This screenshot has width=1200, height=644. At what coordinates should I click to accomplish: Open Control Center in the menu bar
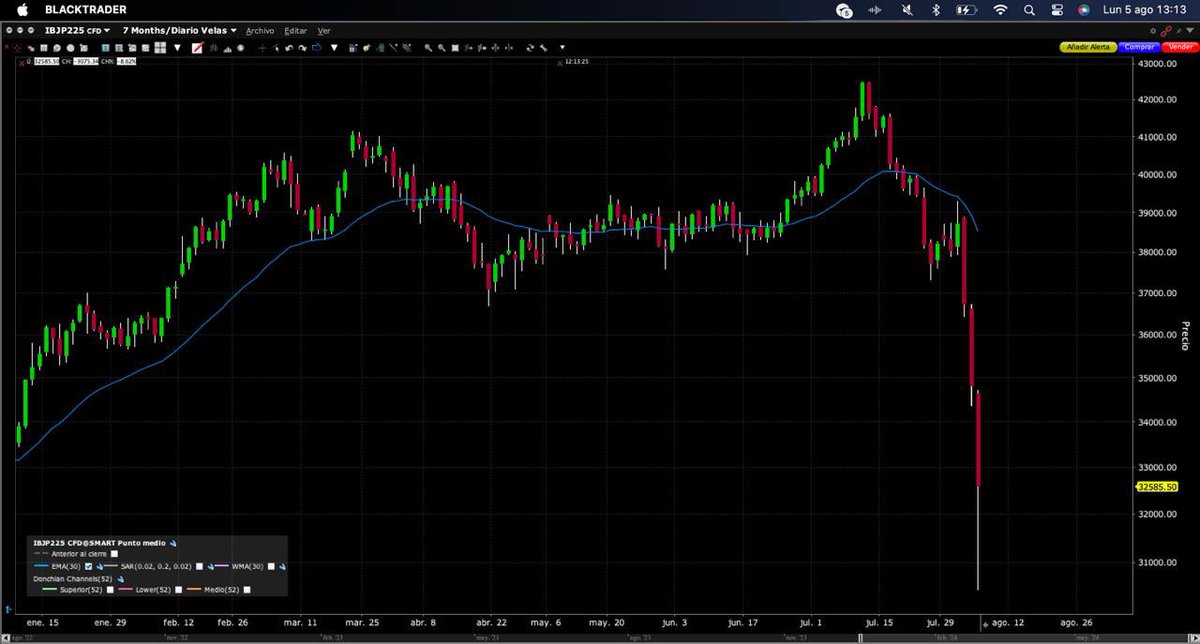pyautogui.click(x=1056, y=9)
